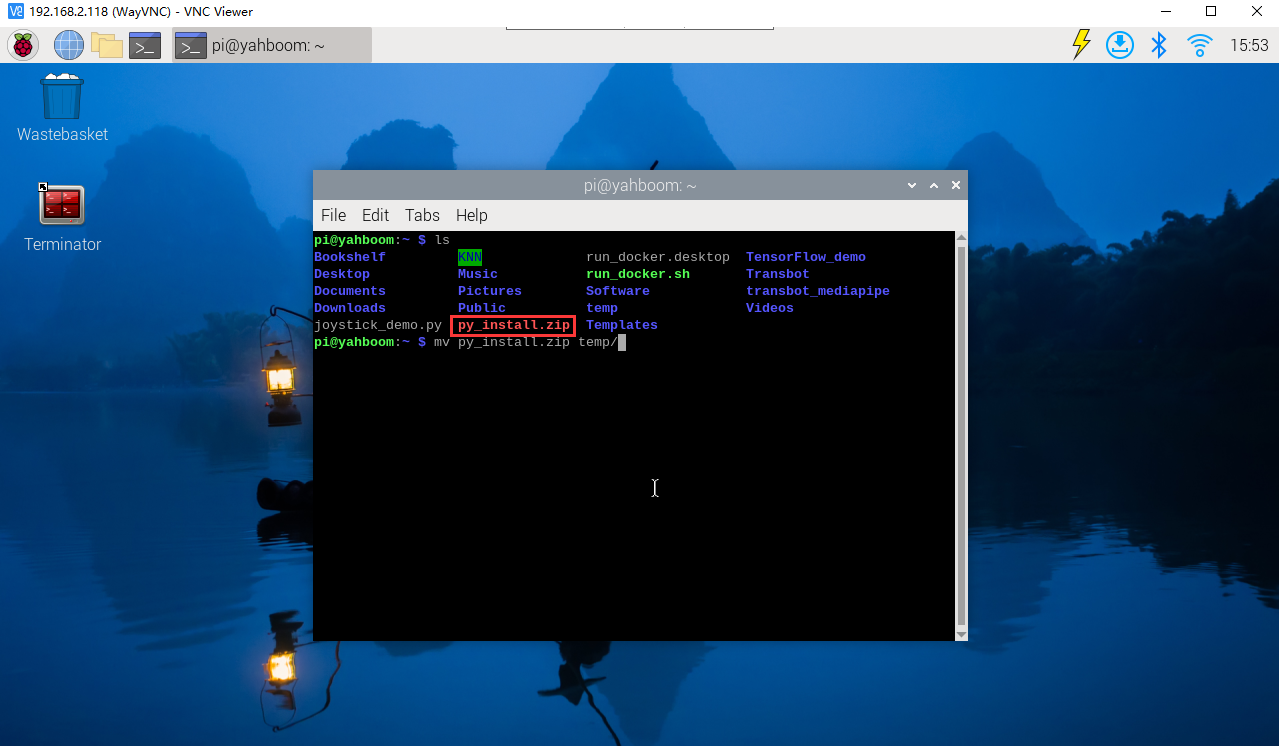Select the Terminator desktop shortcut
This screenshot has width=1279, height=746.
62,218
